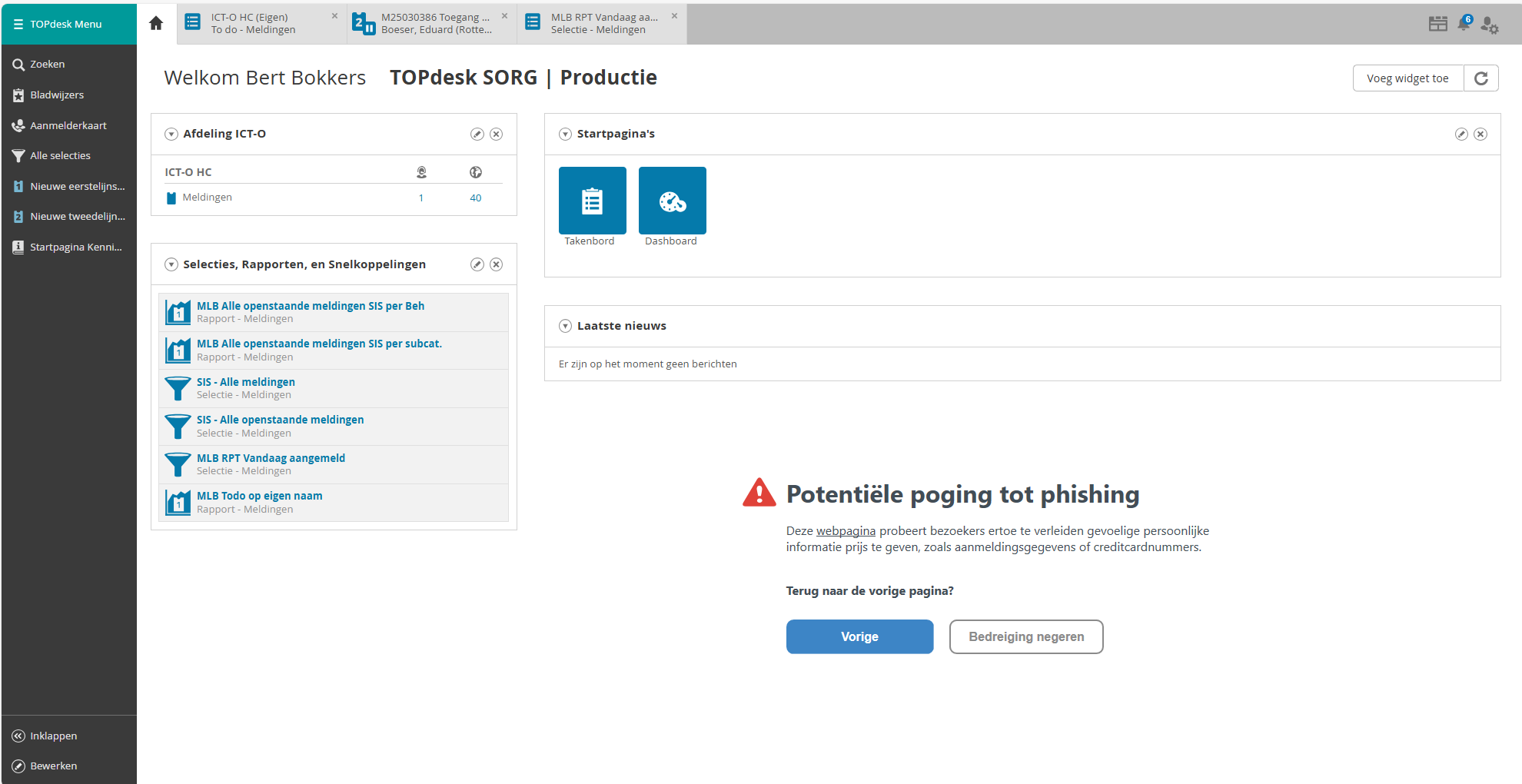Collapse Selecties, Rapporten, en Snelkoppelingen widget
The height and width of the screenshot is (784, 1522).
[x=171, y=265]
